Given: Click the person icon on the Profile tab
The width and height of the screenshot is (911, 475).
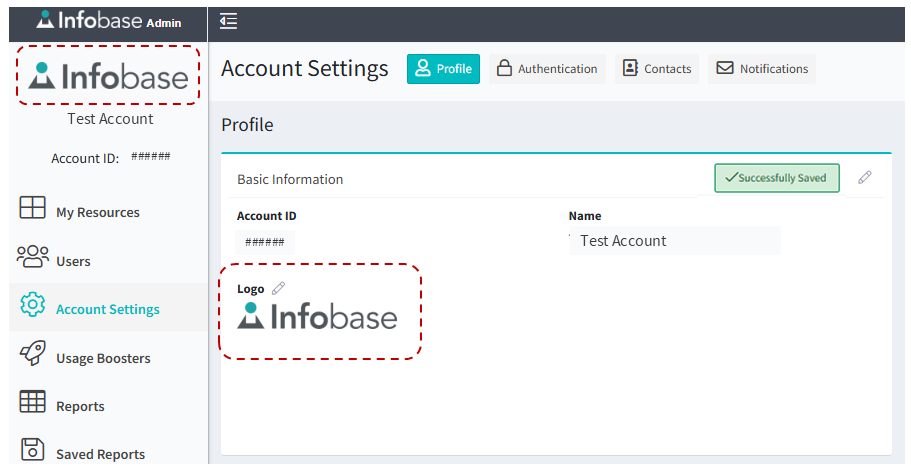Looking at the screenshot, I should [x=423, y=68].
